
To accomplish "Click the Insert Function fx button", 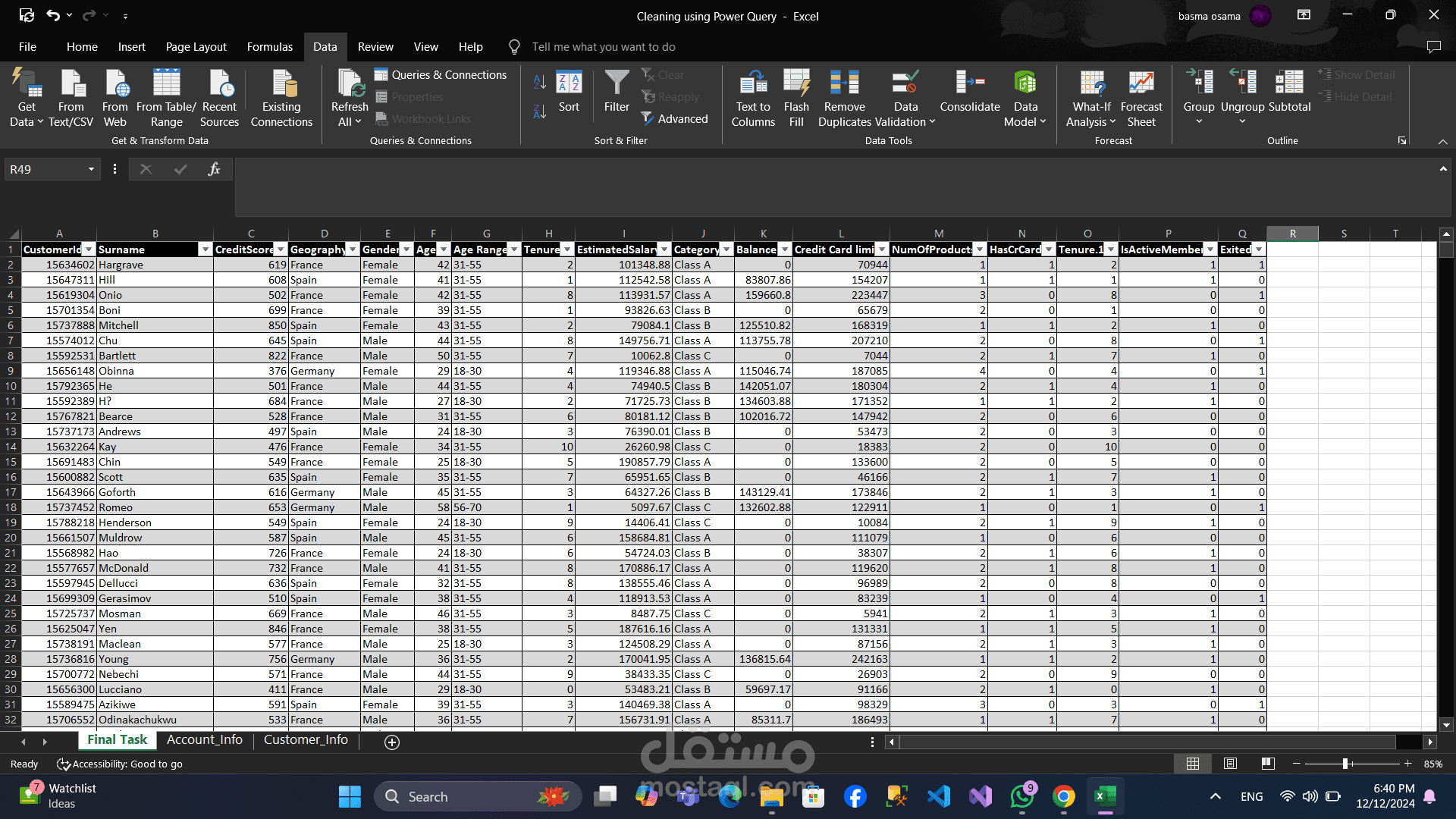I will click(x=214, y=169).
